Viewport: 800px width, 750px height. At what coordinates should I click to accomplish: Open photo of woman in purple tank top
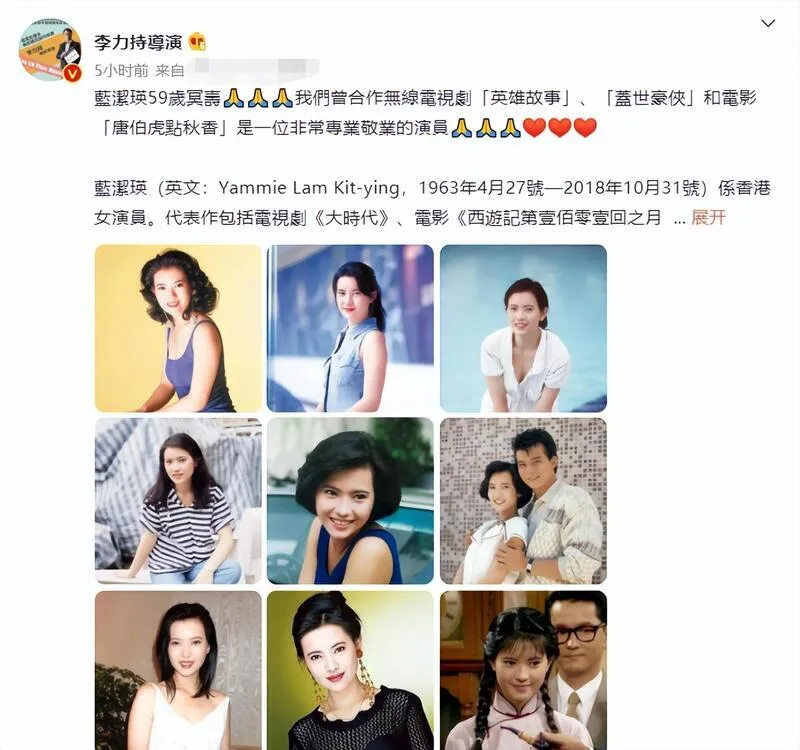pyautogui.click(x=178, y=328)
